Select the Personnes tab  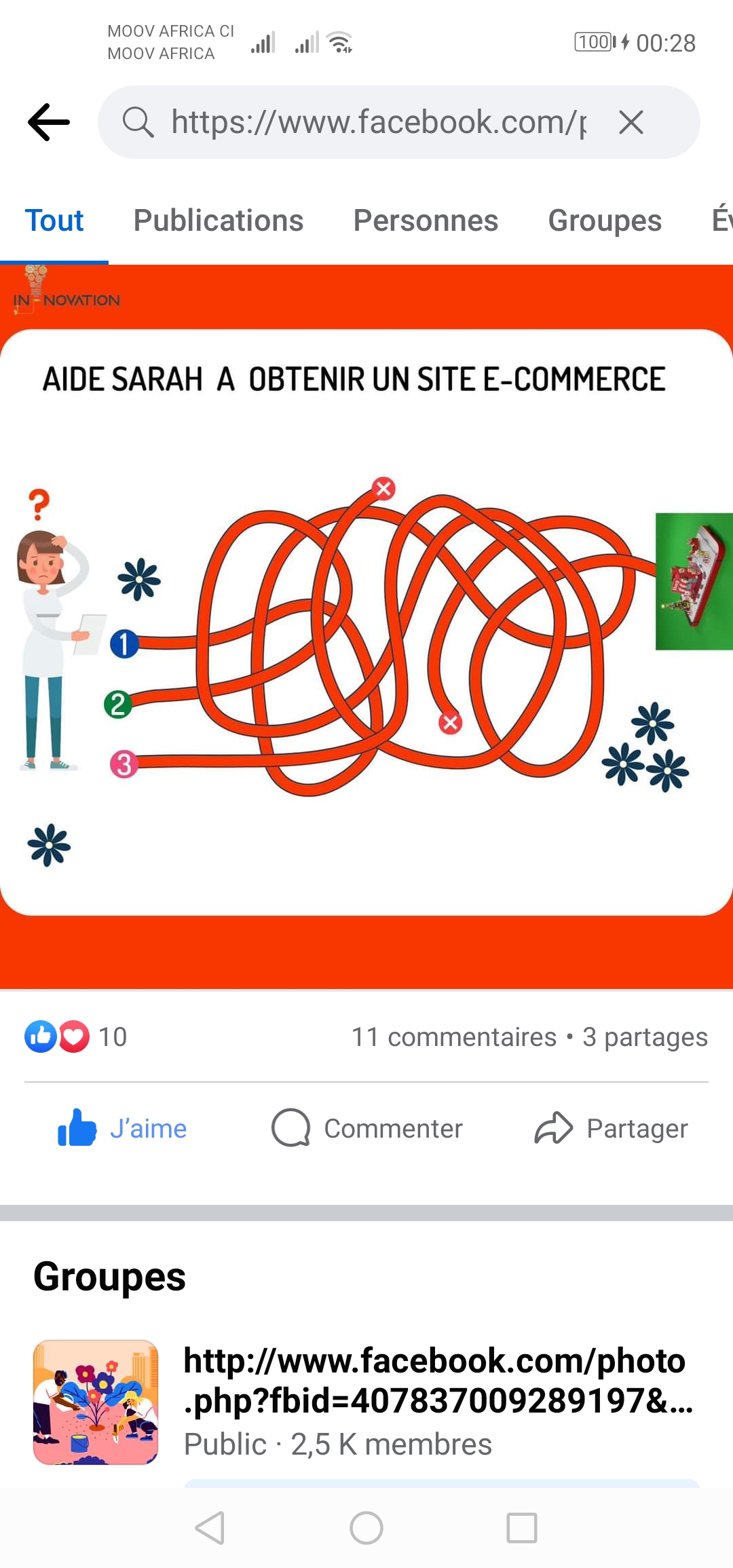click(426, 221)
